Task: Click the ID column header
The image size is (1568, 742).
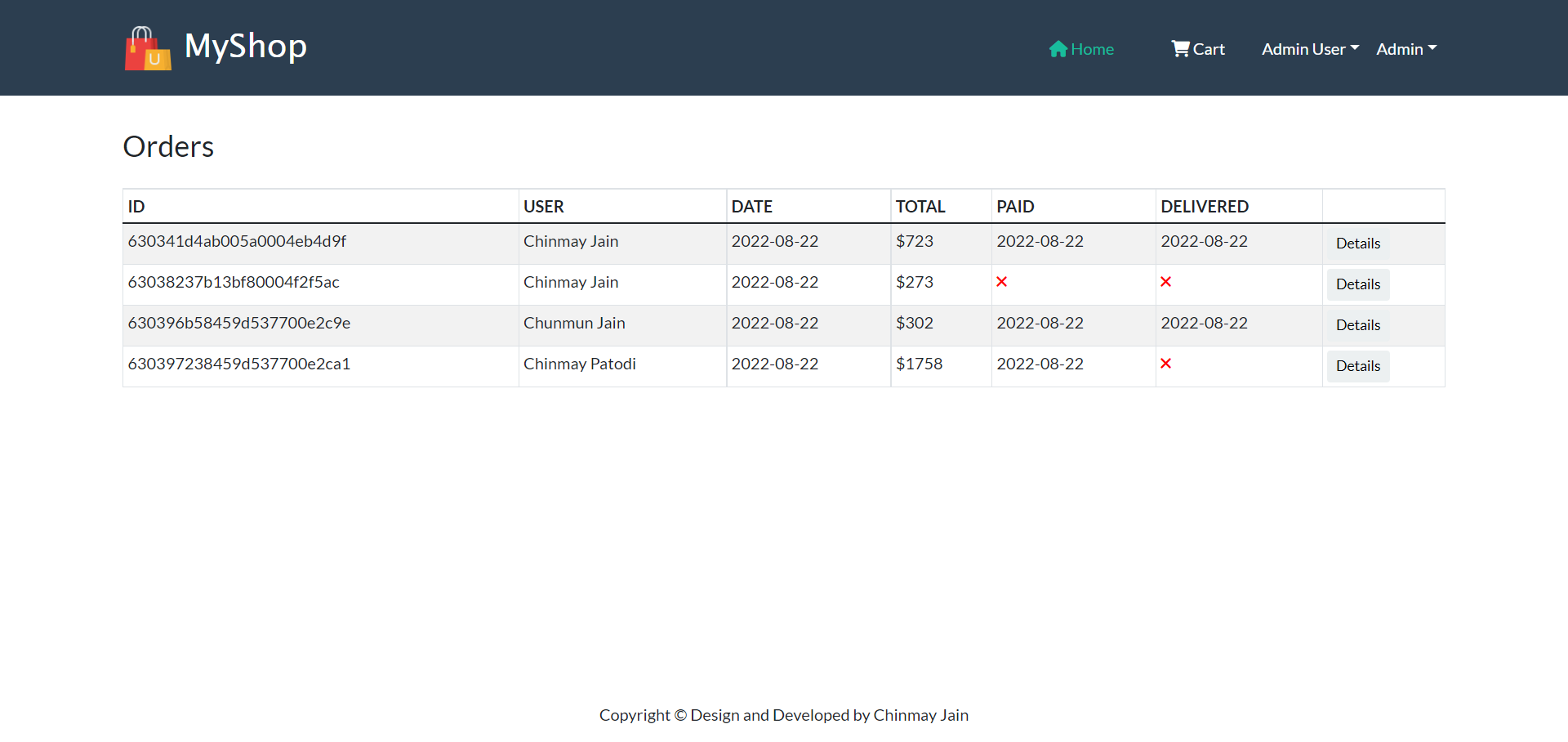Action: click(136, 206)
